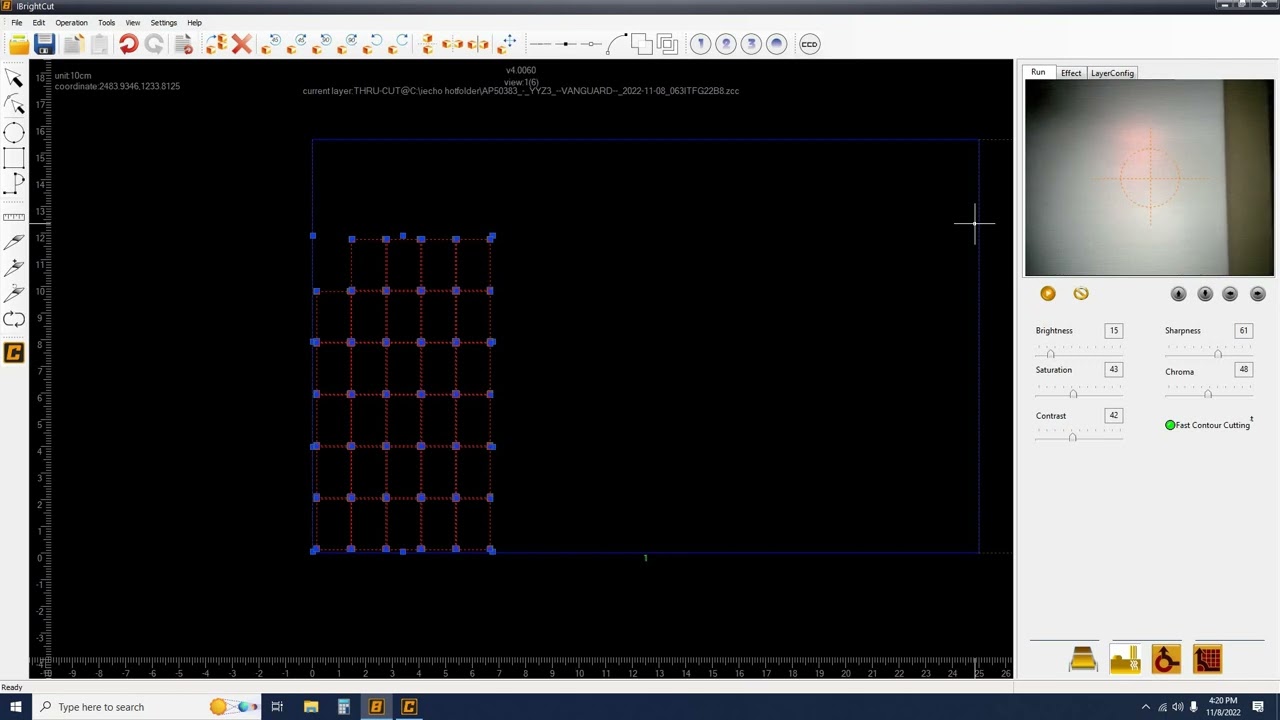
Task: Click the red arrow origin icon at panel bottom
Action: [1166, 659]
